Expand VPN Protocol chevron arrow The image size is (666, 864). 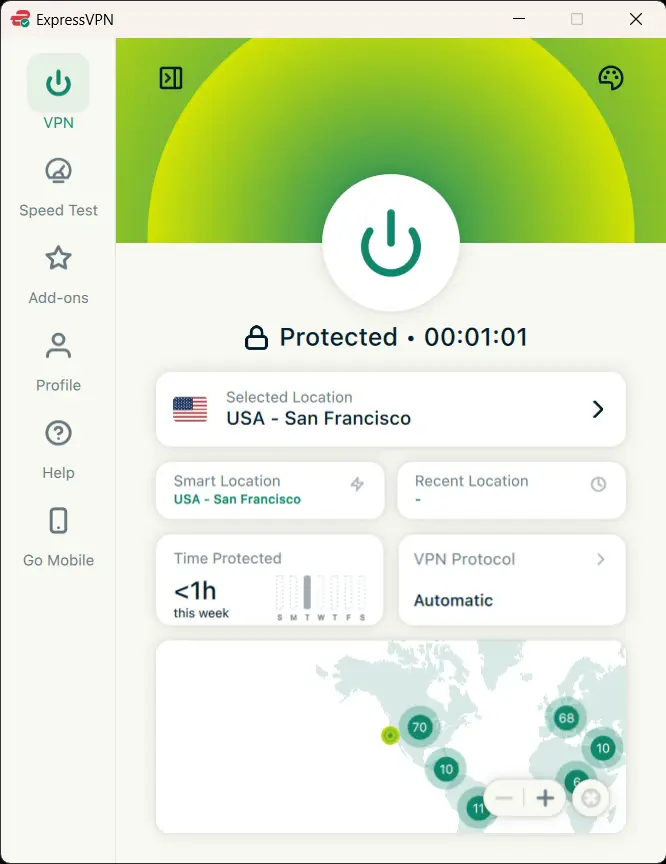point(600,559)
